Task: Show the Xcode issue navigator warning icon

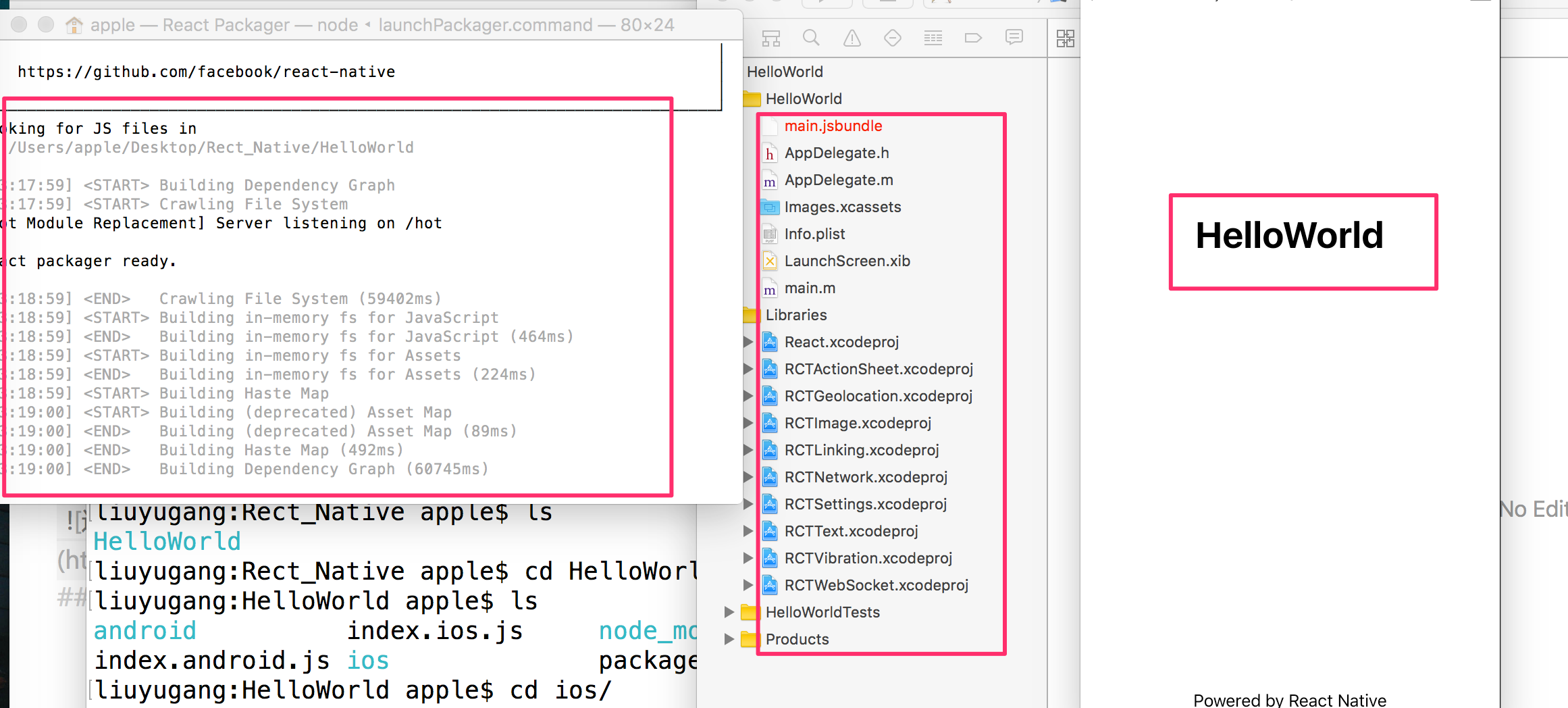Action: (852, 38)
